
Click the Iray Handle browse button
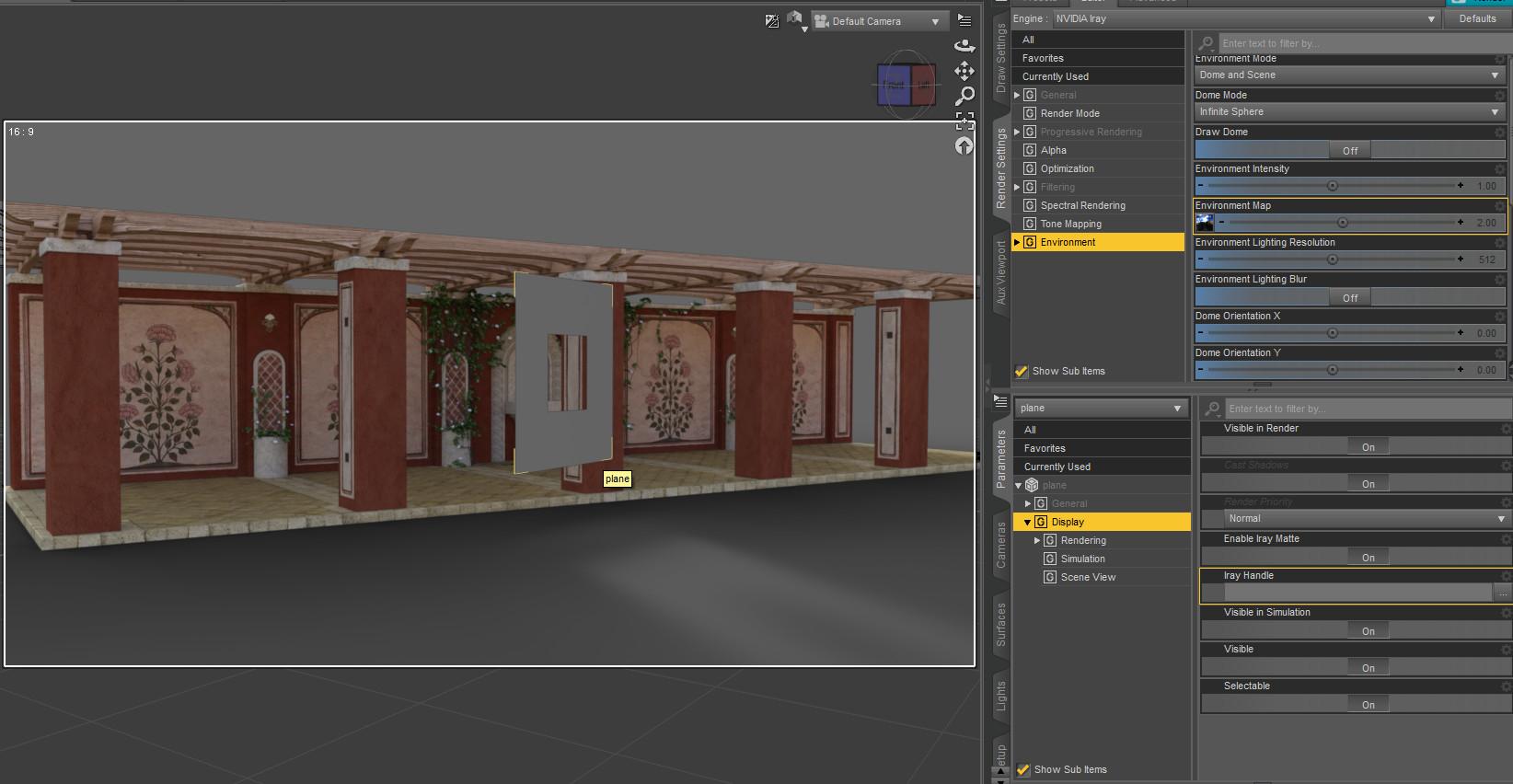1503,594
